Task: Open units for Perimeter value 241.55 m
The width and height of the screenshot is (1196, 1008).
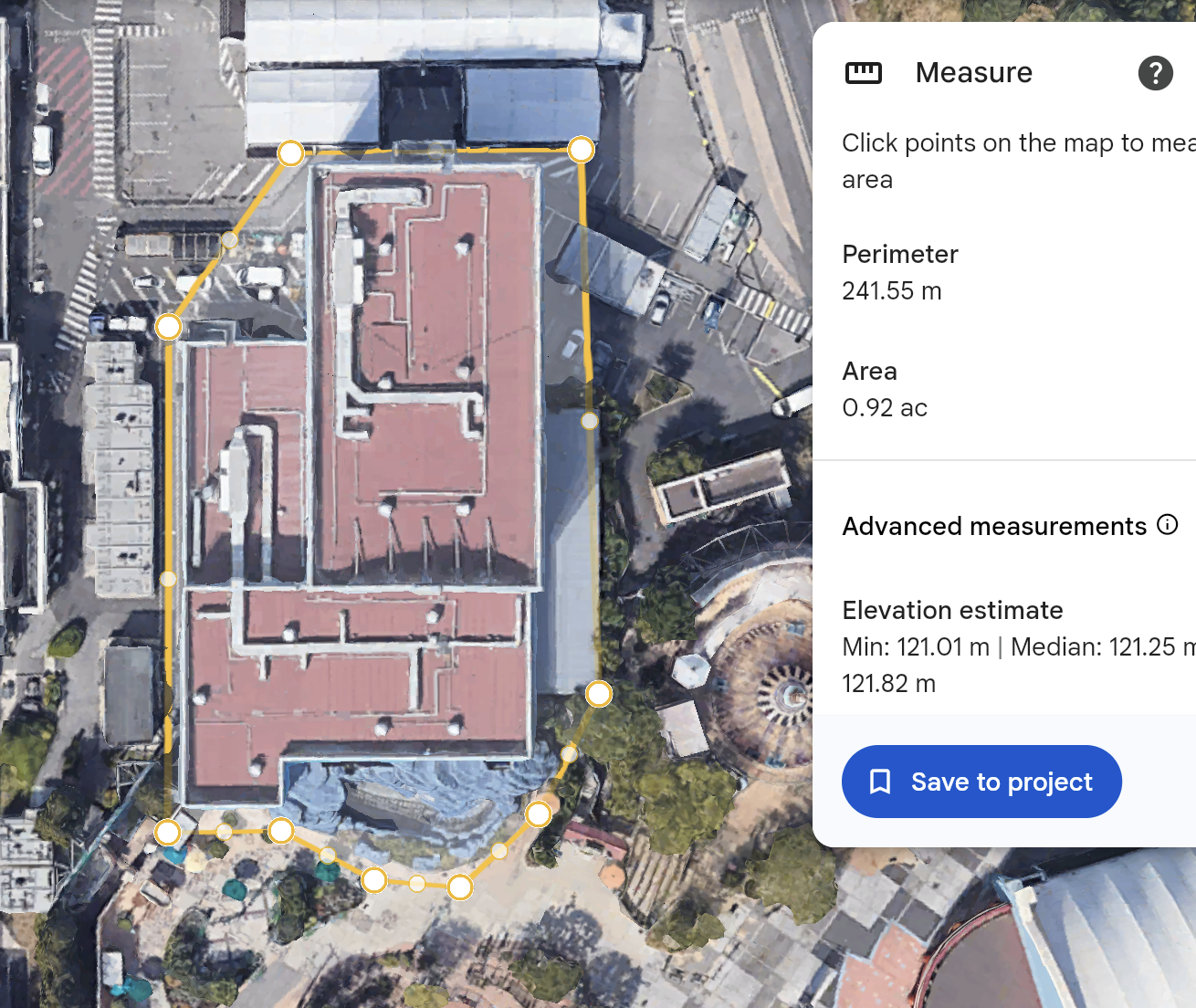Action: (891, 291)
